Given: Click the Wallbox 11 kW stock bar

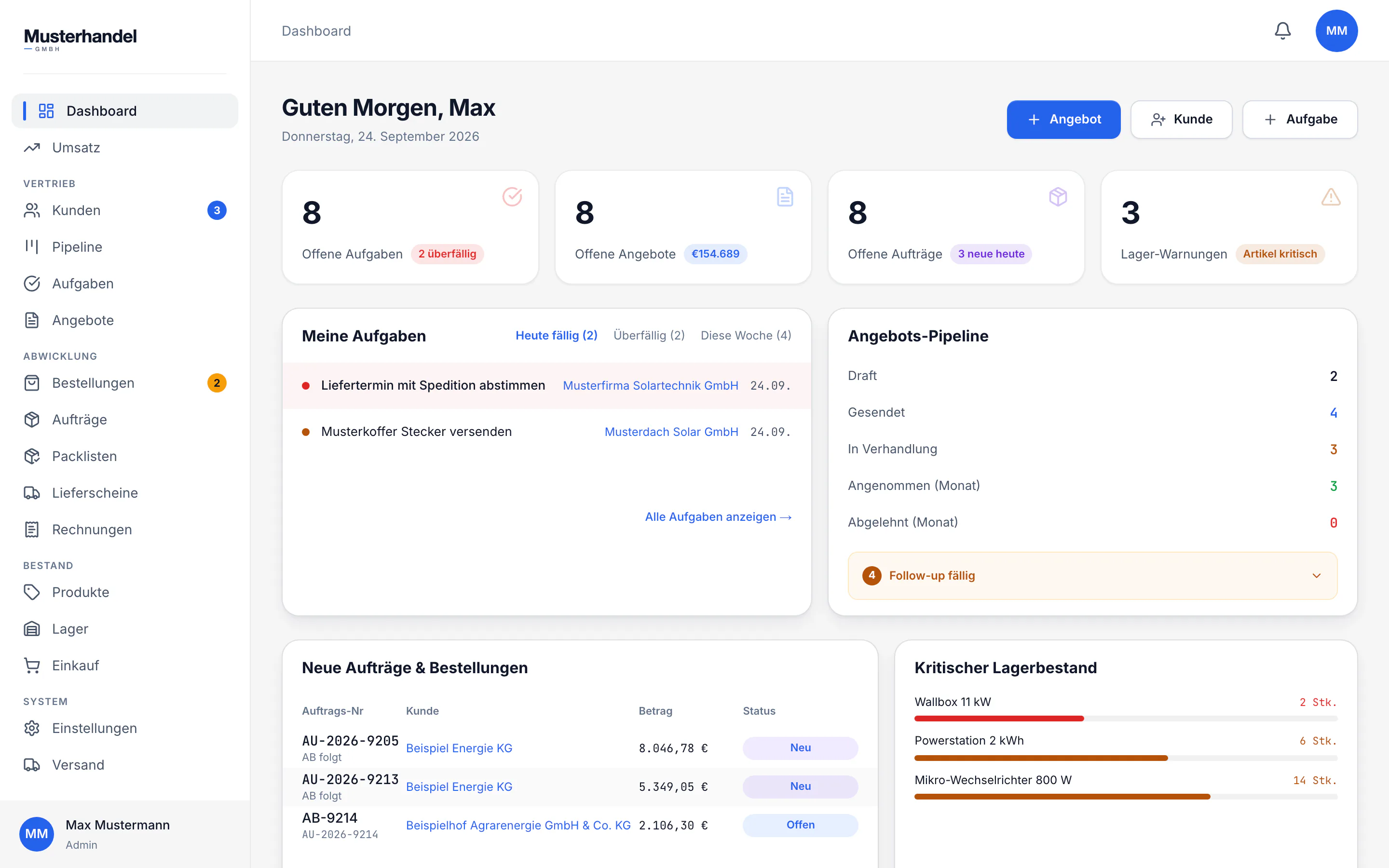Looking at the screenshot, I should pos(1126,718).
